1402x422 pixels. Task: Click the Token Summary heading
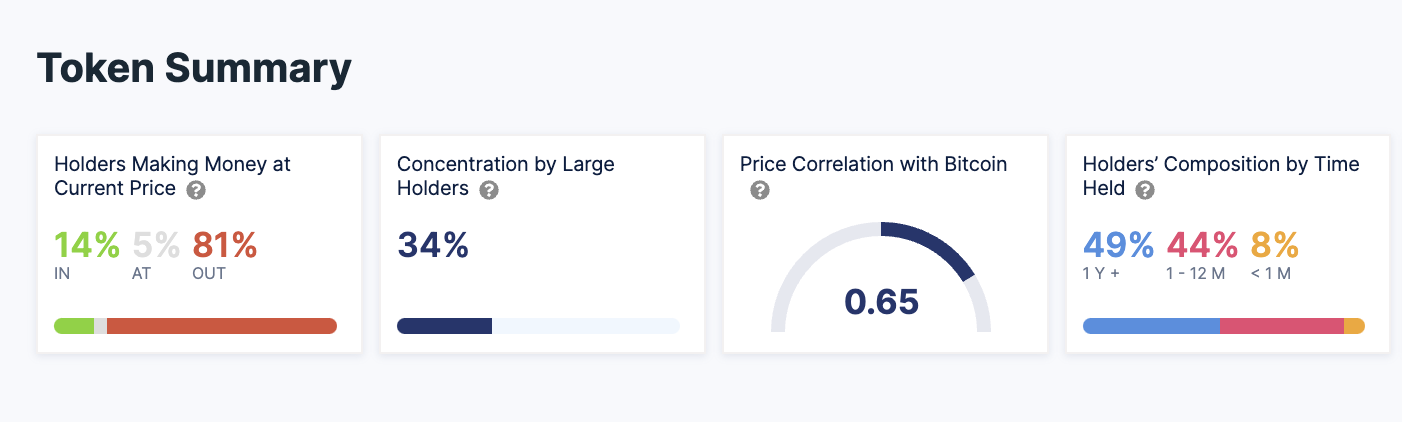194,68
